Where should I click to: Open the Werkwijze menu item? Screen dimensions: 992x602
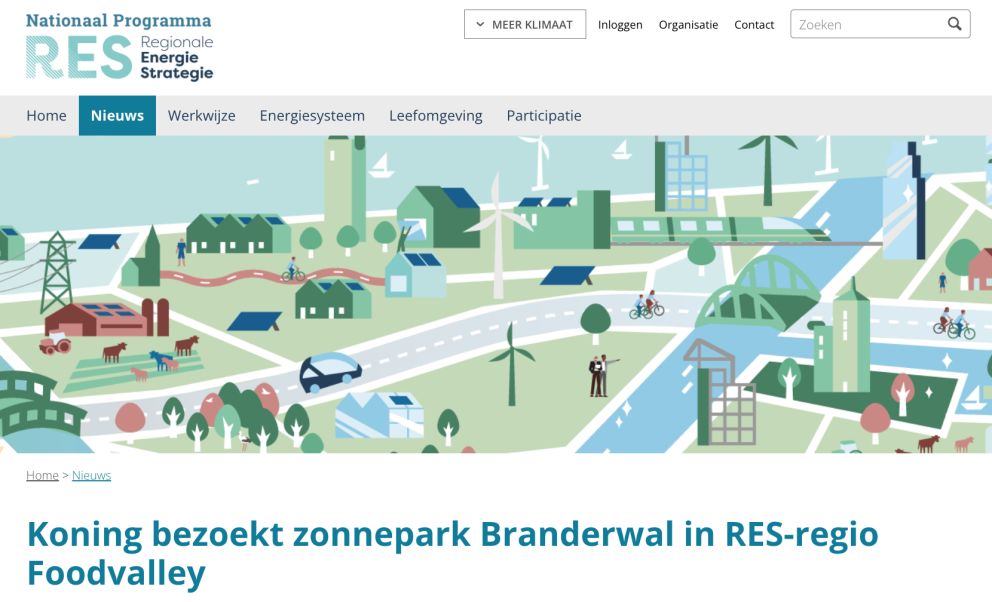click(x=201, y=116)
